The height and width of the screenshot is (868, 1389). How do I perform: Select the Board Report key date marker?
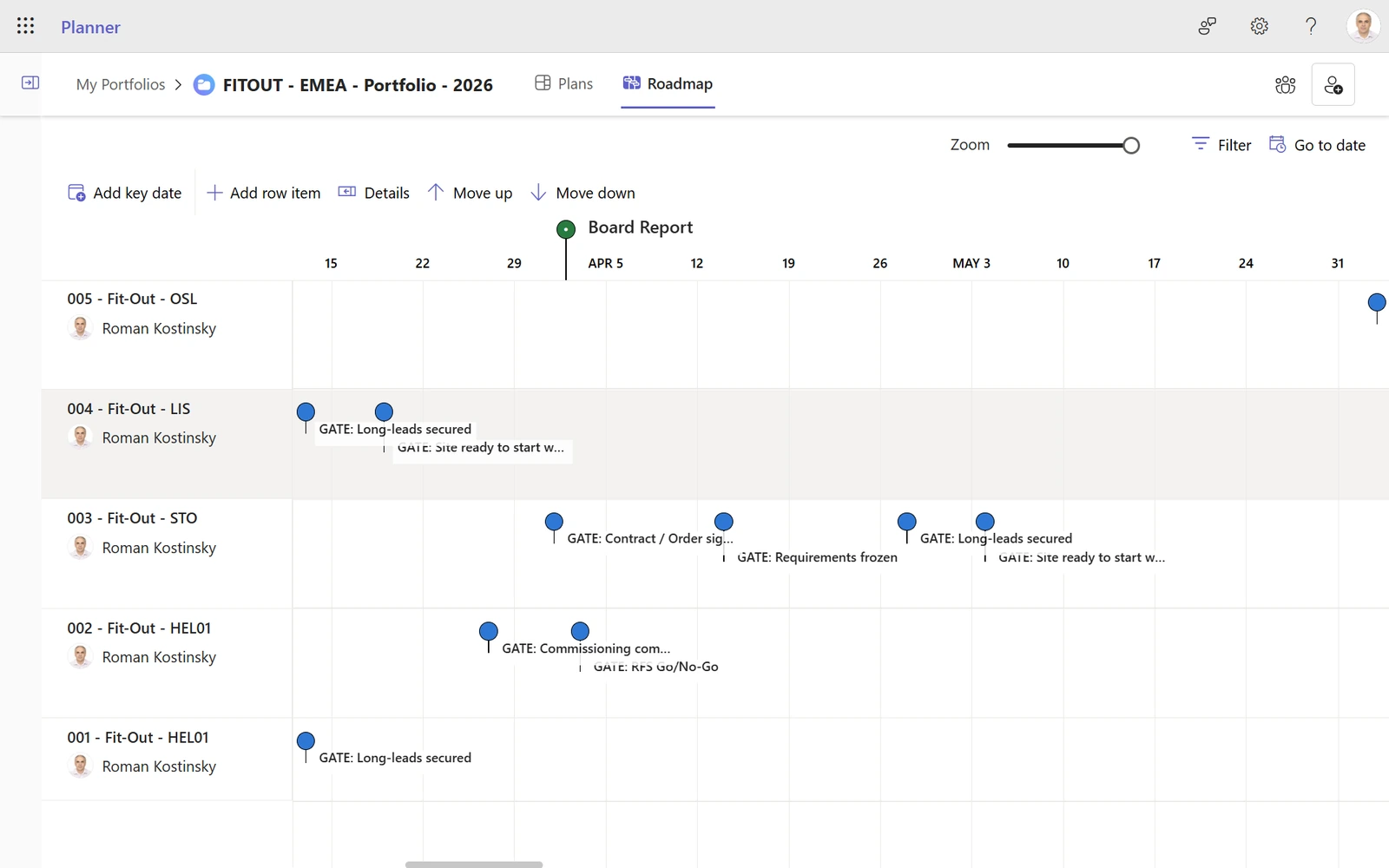[x=565, y=229]
